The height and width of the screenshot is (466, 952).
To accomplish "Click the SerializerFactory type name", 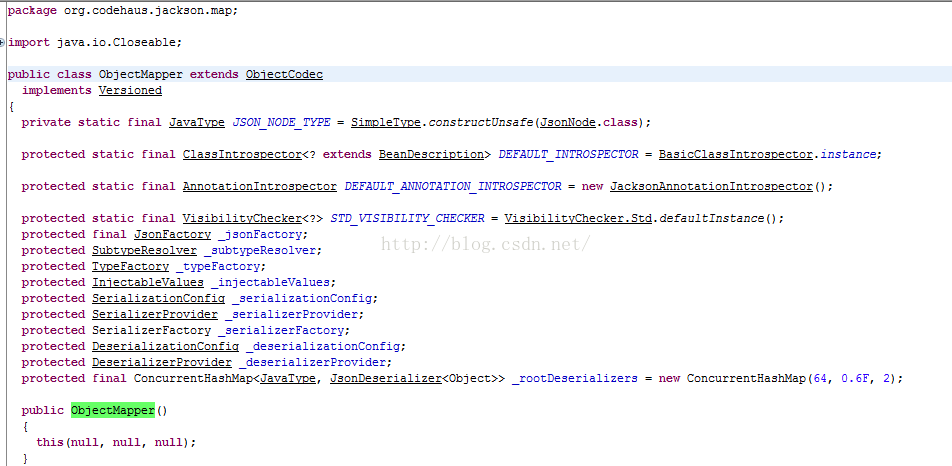I will [x=151, y=331].
